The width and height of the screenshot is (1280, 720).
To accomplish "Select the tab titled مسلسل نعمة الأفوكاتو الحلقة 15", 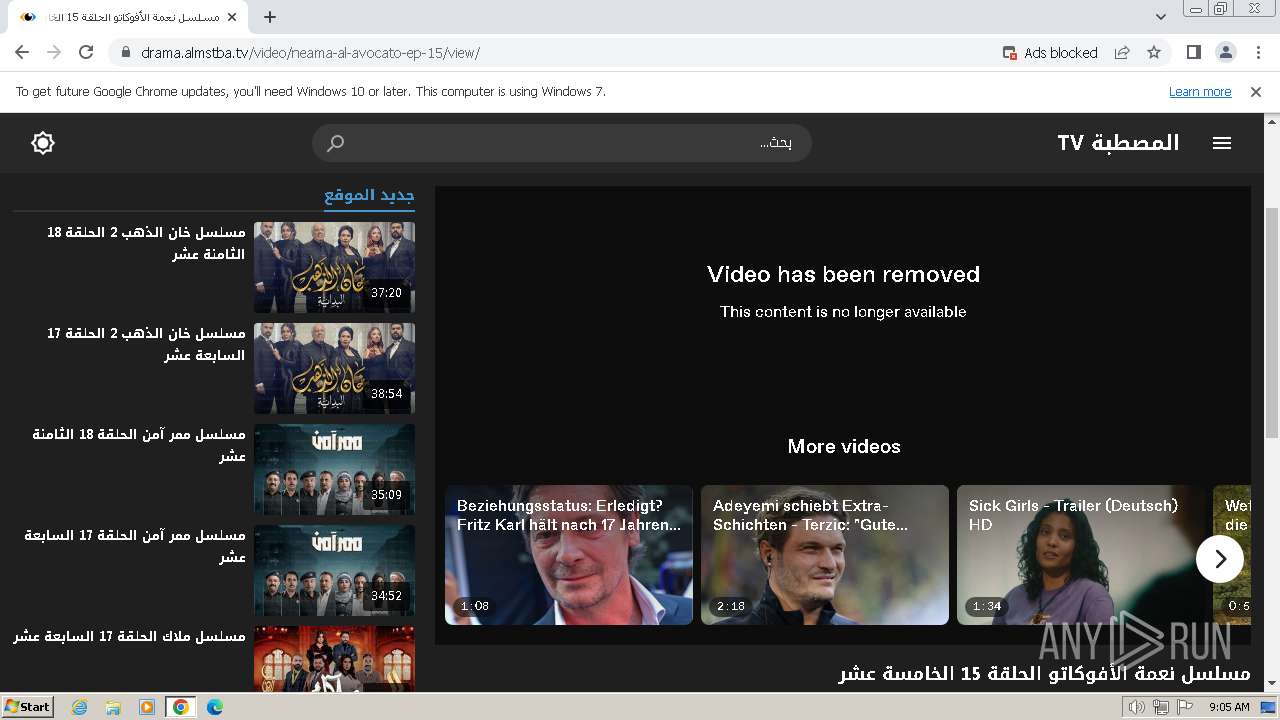I will 128,17.
